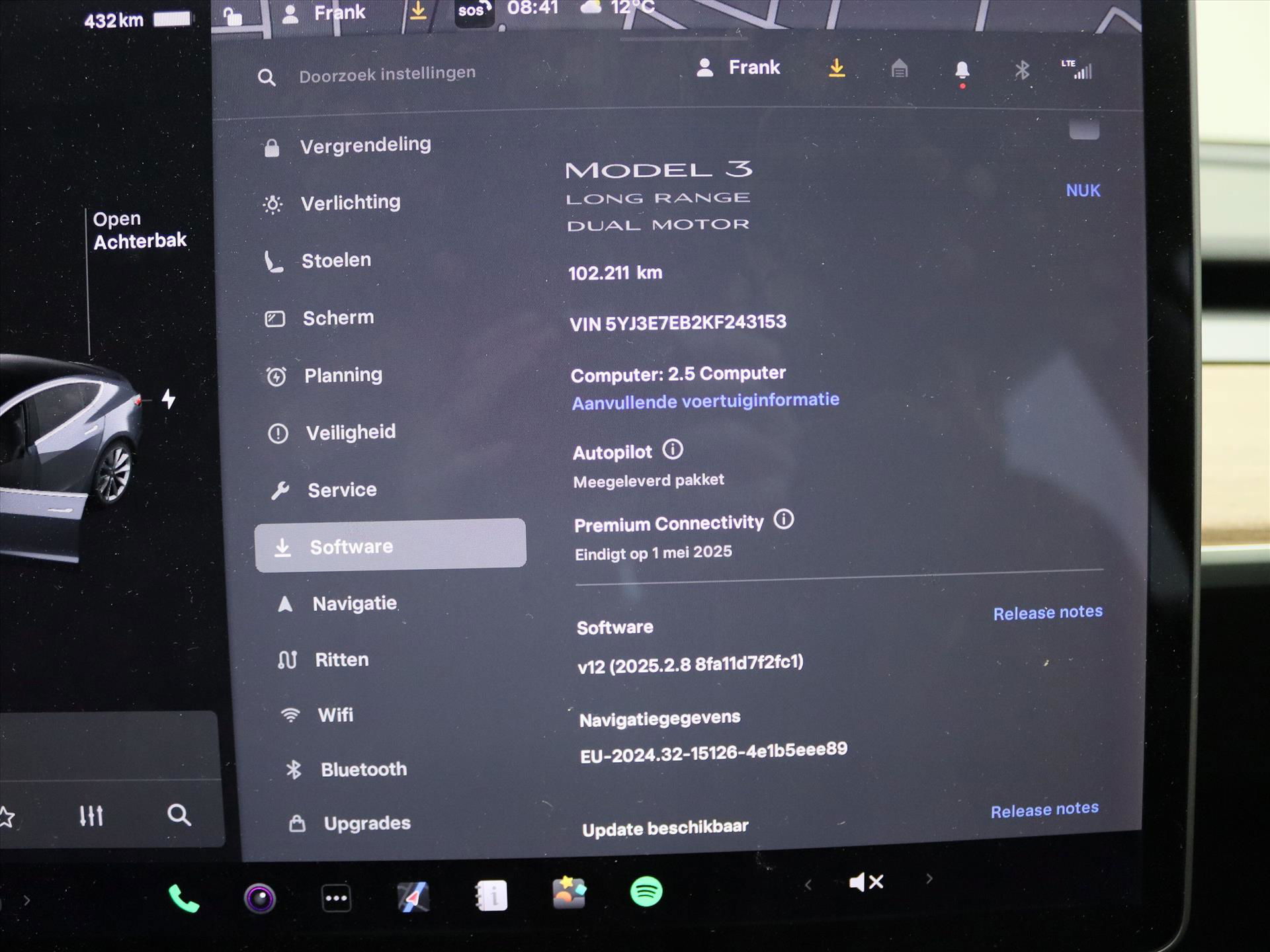Tap the NUK vehicle name link
The width and height of the screenshot is (1270, 952).
tap(1083, 190)
